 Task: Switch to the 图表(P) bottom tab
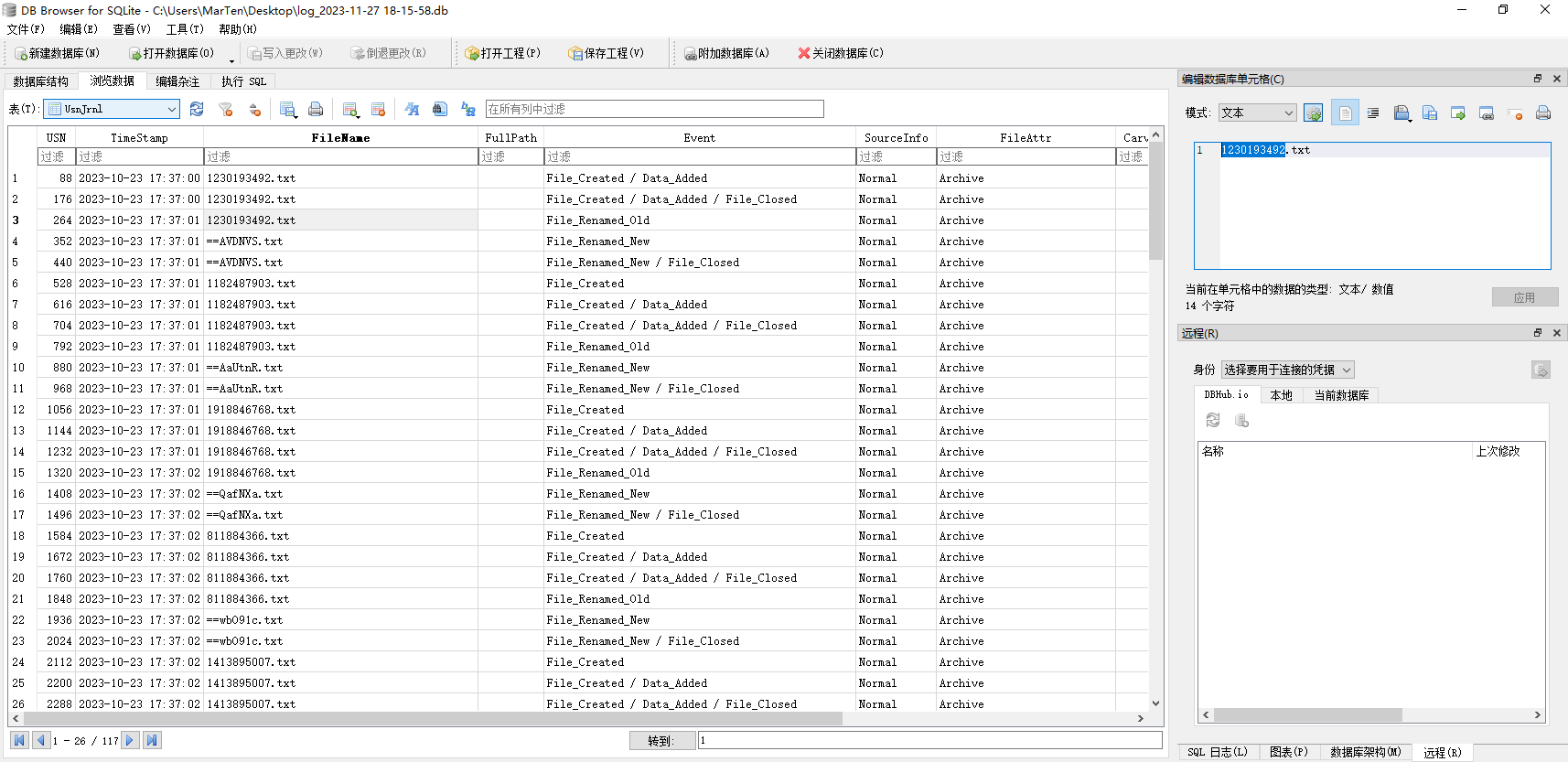(x=1289, y=752)
